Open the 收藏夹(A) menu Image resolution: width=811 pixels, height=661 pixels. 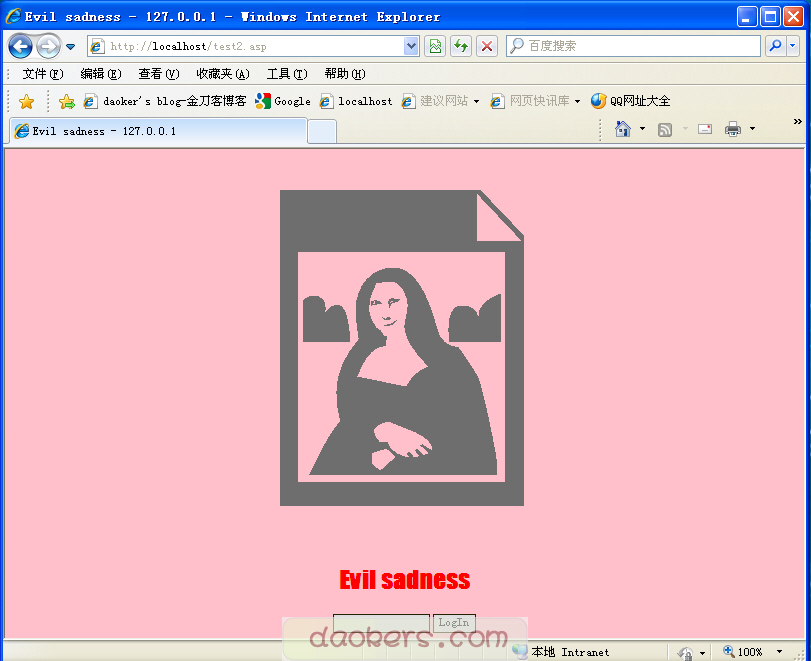pyautogui.click(x=223, y=74)
